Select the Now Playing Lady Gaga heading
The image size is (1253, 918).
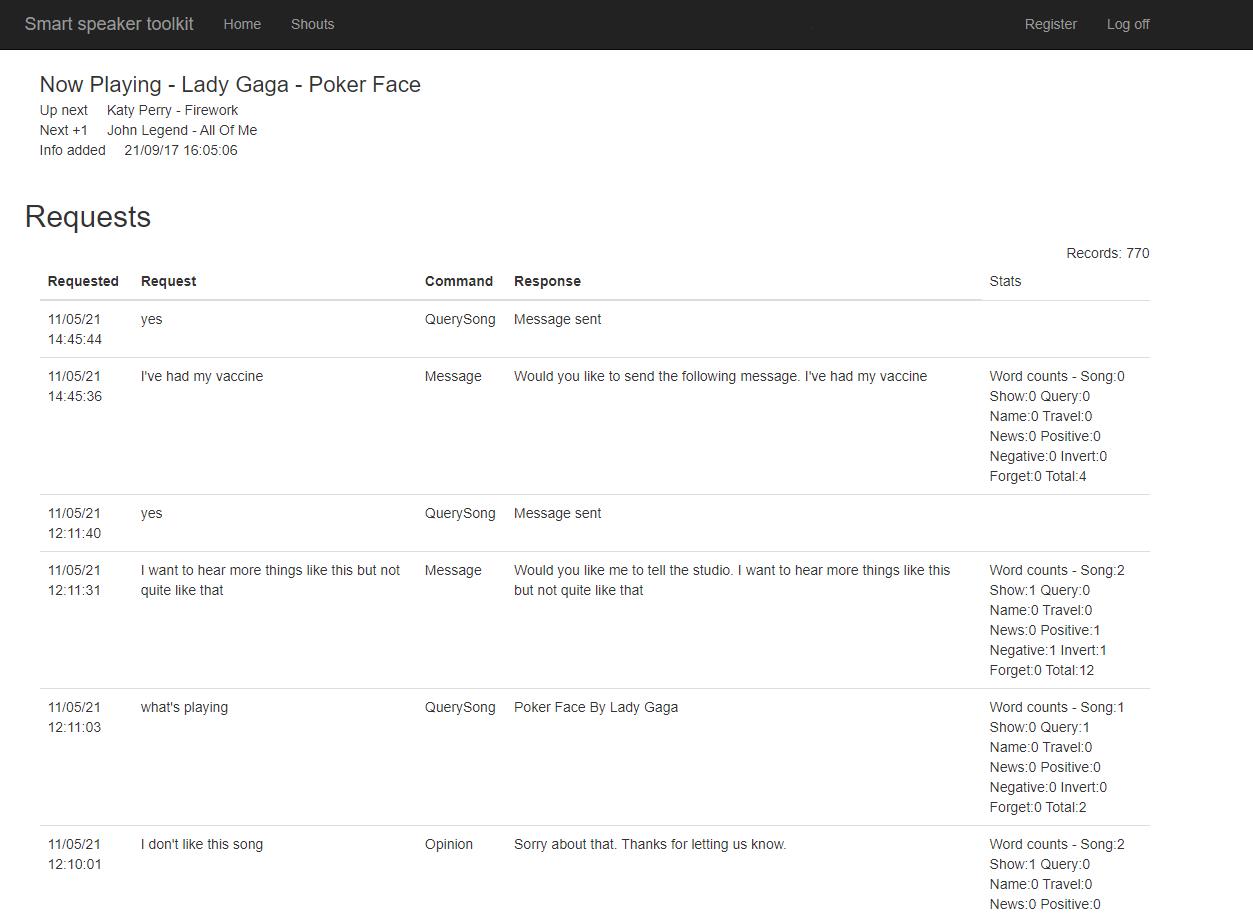tap(230, 84)
